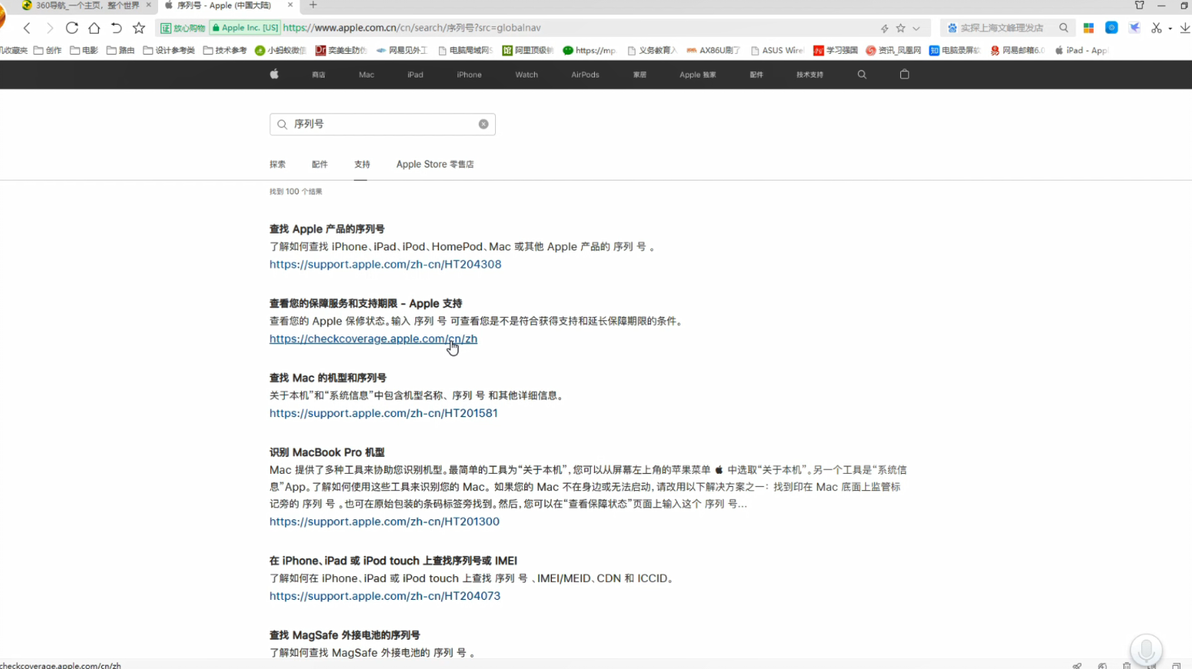Switch to the 探索 results tab
This screenshot has height=669, width=1192.
pyautogui.click(x=277, y=164)
